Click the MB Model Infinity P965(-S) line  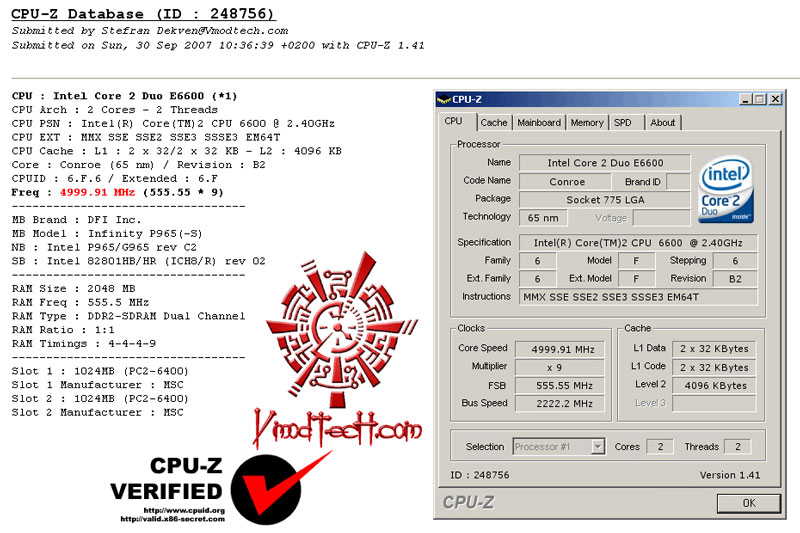(107, 234)
